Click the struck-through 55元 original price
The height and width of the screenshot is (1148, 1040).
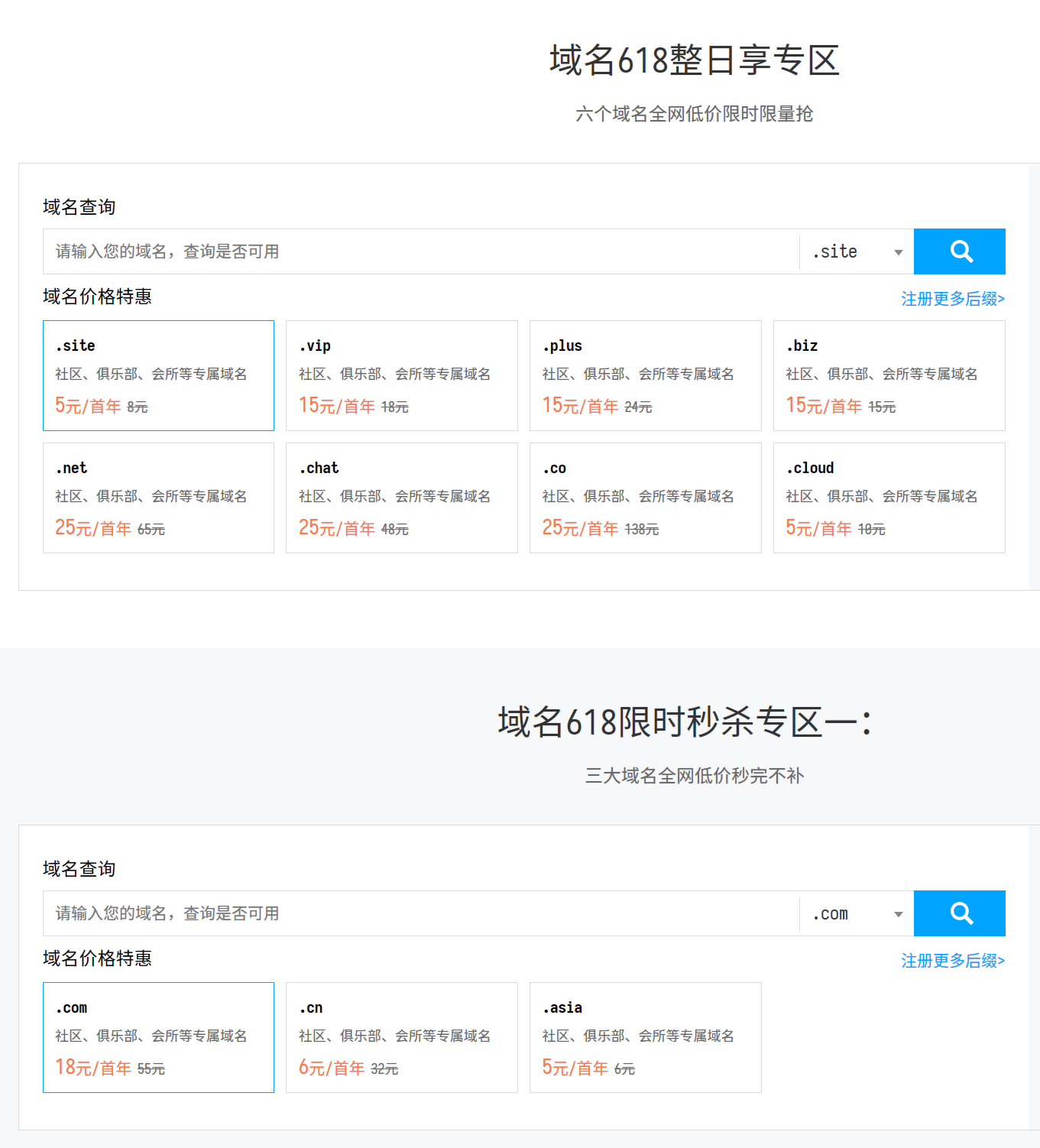(x=151, y=1069)
